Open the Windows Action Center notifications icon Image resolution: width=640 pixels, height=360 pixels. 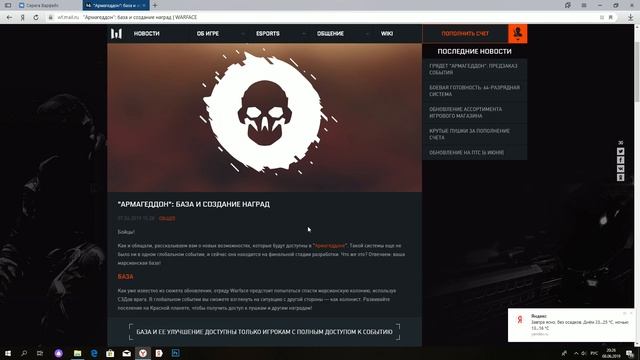(630, 353)
